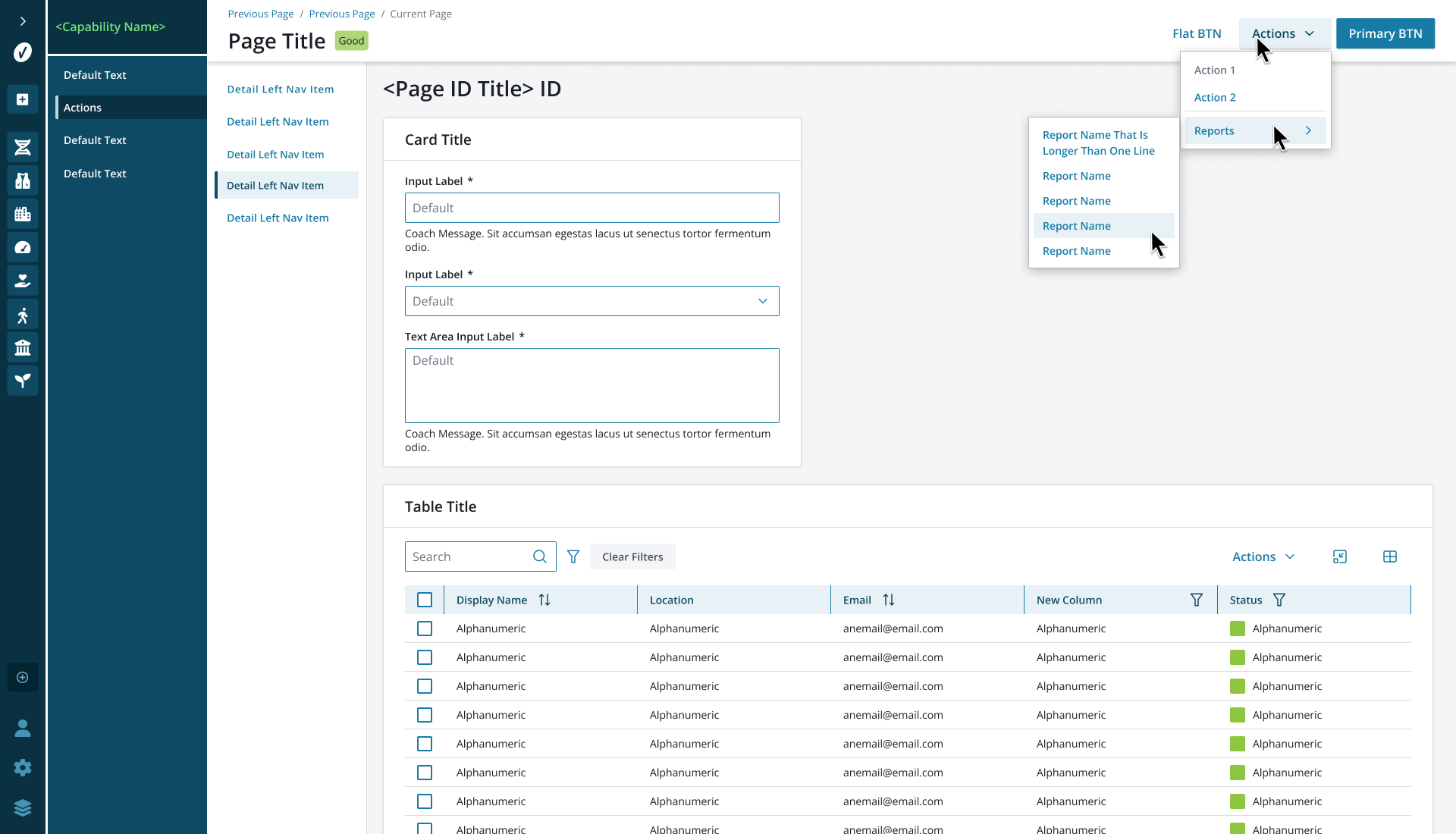Click the Good status badge beside Page Title
The image size is (1456, 834).
(351, 41)
